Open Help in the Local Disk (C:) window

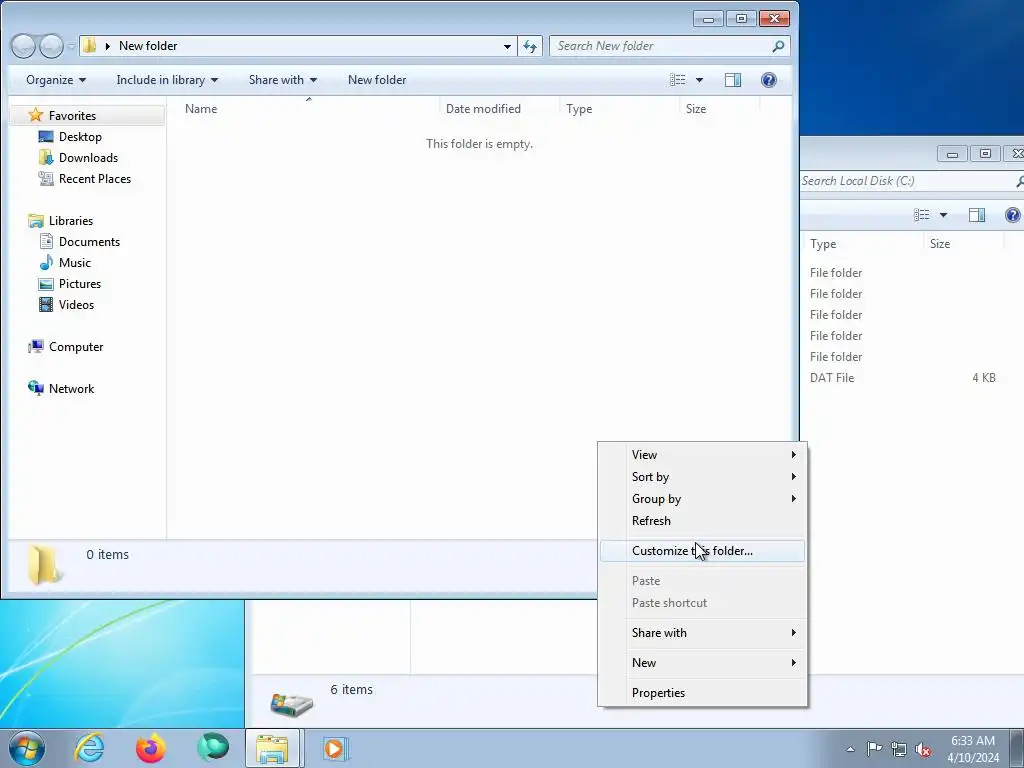tap(1013, 215)
